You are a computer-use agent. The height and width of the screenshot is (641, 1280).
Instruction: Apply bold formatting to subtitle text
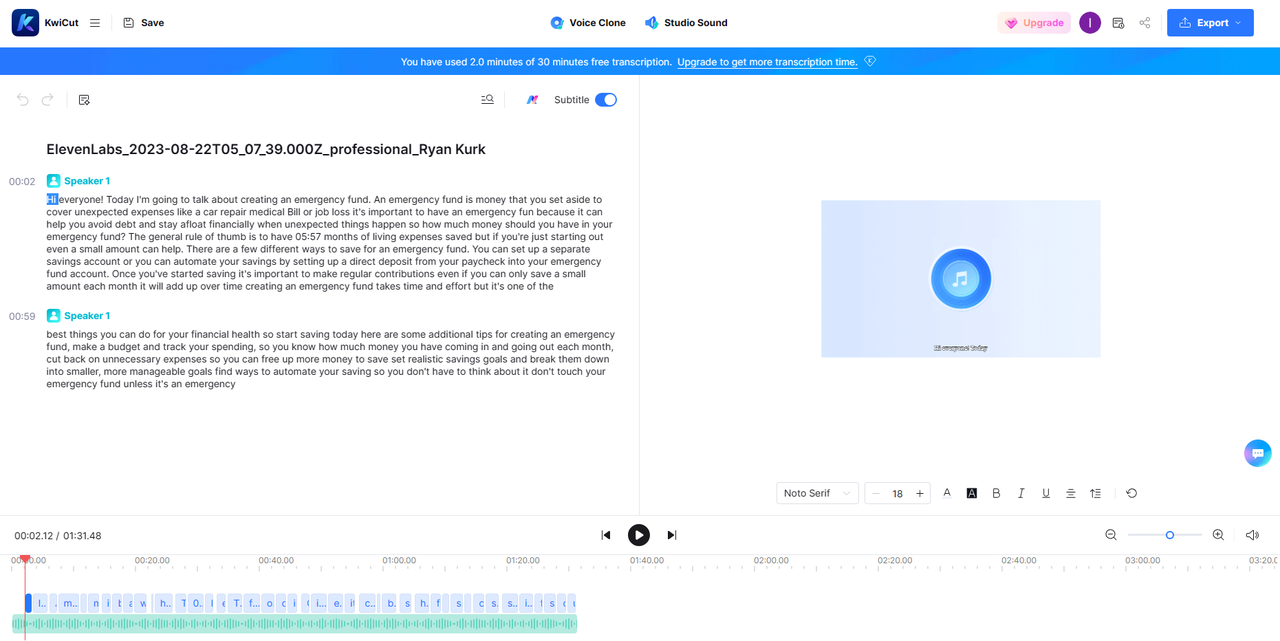click(996, 493)
